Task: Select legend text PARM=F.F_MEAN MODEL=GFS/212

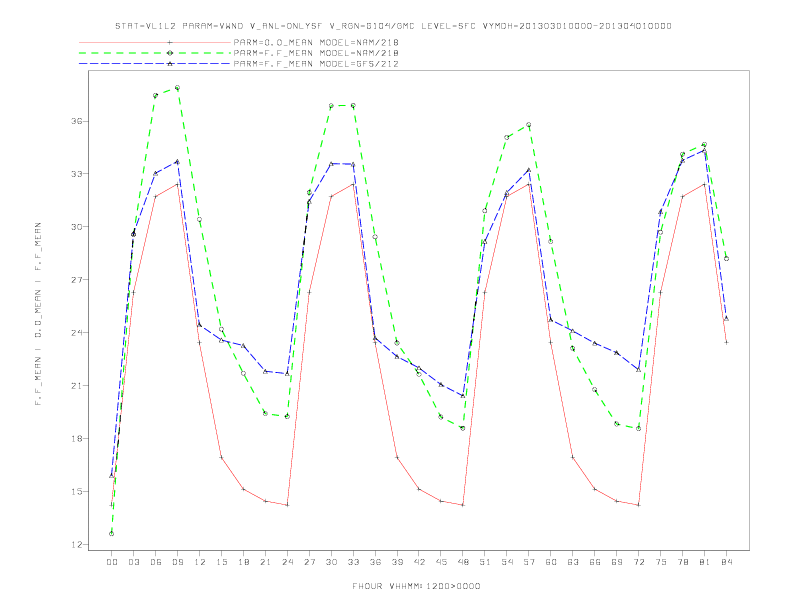Action: coord(316,64)
